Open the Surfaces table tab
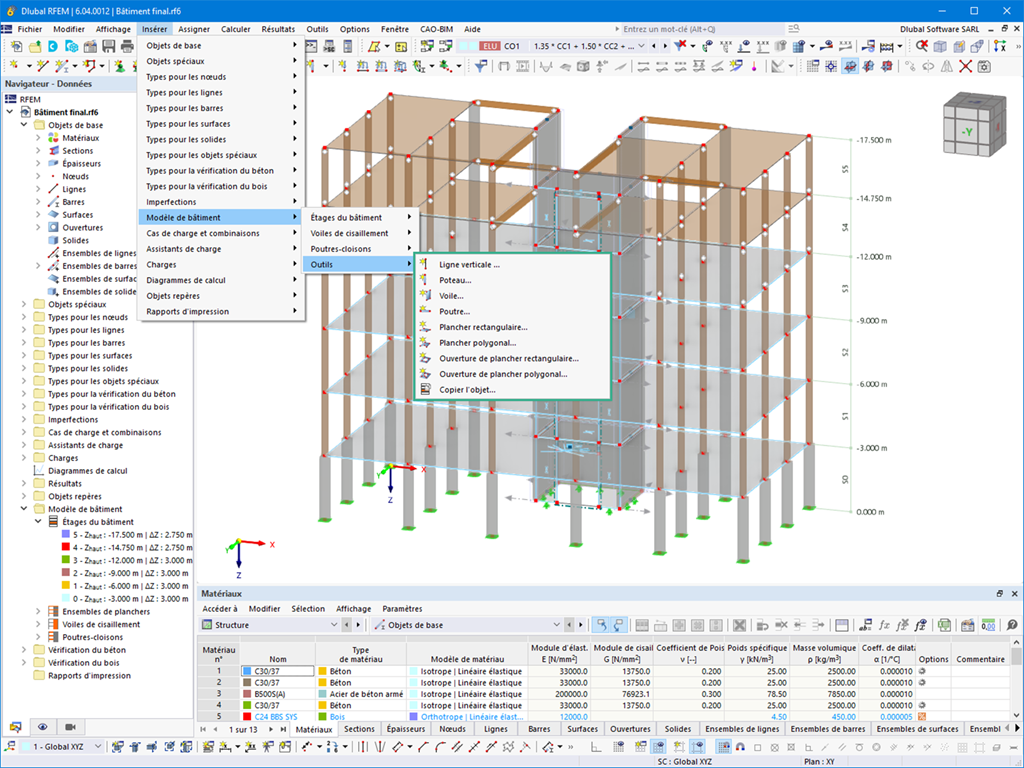 tap(583, 729)
